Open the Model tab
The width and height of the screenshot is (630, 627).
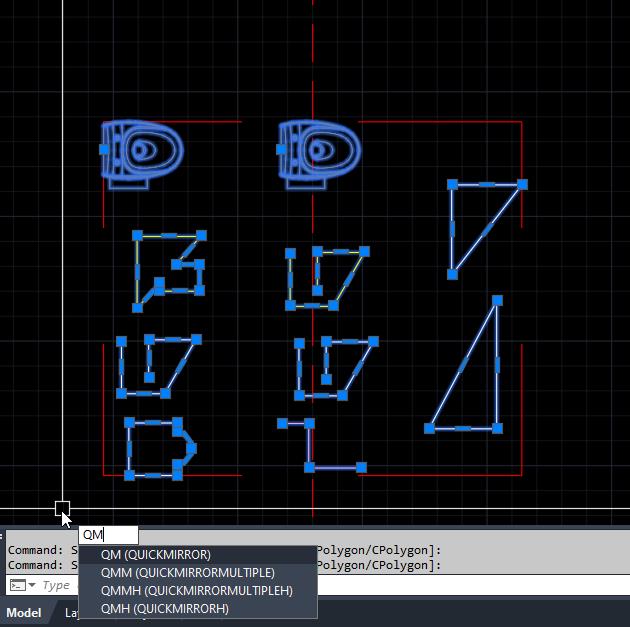pyautogui.click(x=24, y=613)
